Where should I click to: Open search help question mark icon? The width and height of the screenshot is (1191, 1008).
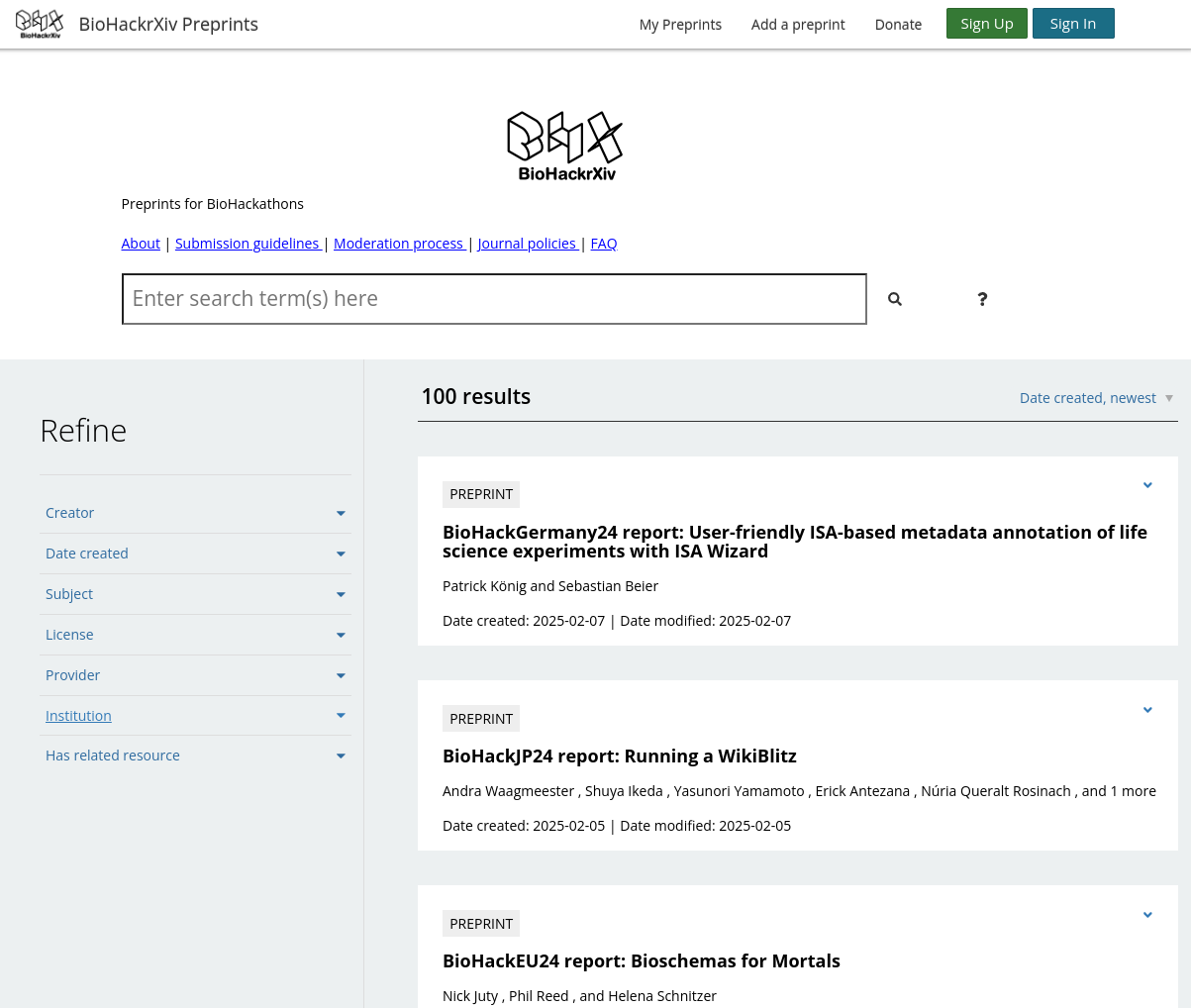(x=982, y=299)
